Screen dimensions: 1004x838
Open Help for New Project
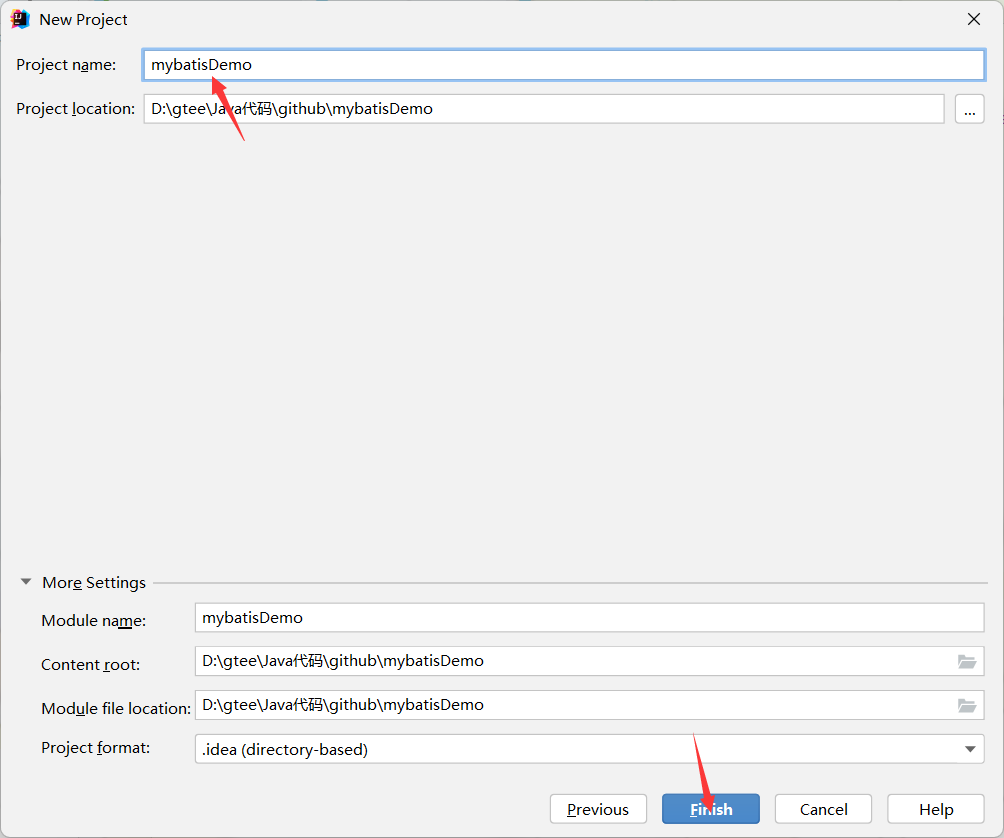(x=935, y=809)
